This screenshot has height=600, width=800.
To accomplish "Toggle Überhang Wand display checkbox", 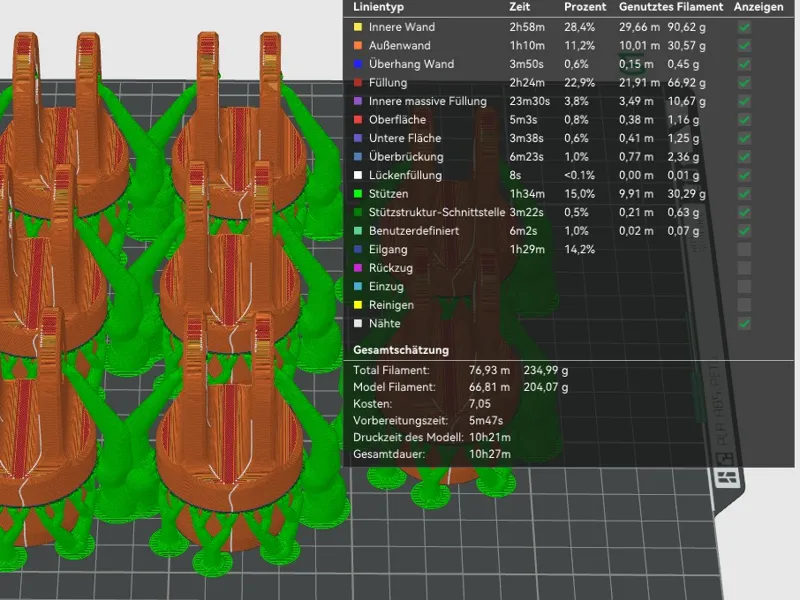I will pyautogui.click(x=744, y=64).
